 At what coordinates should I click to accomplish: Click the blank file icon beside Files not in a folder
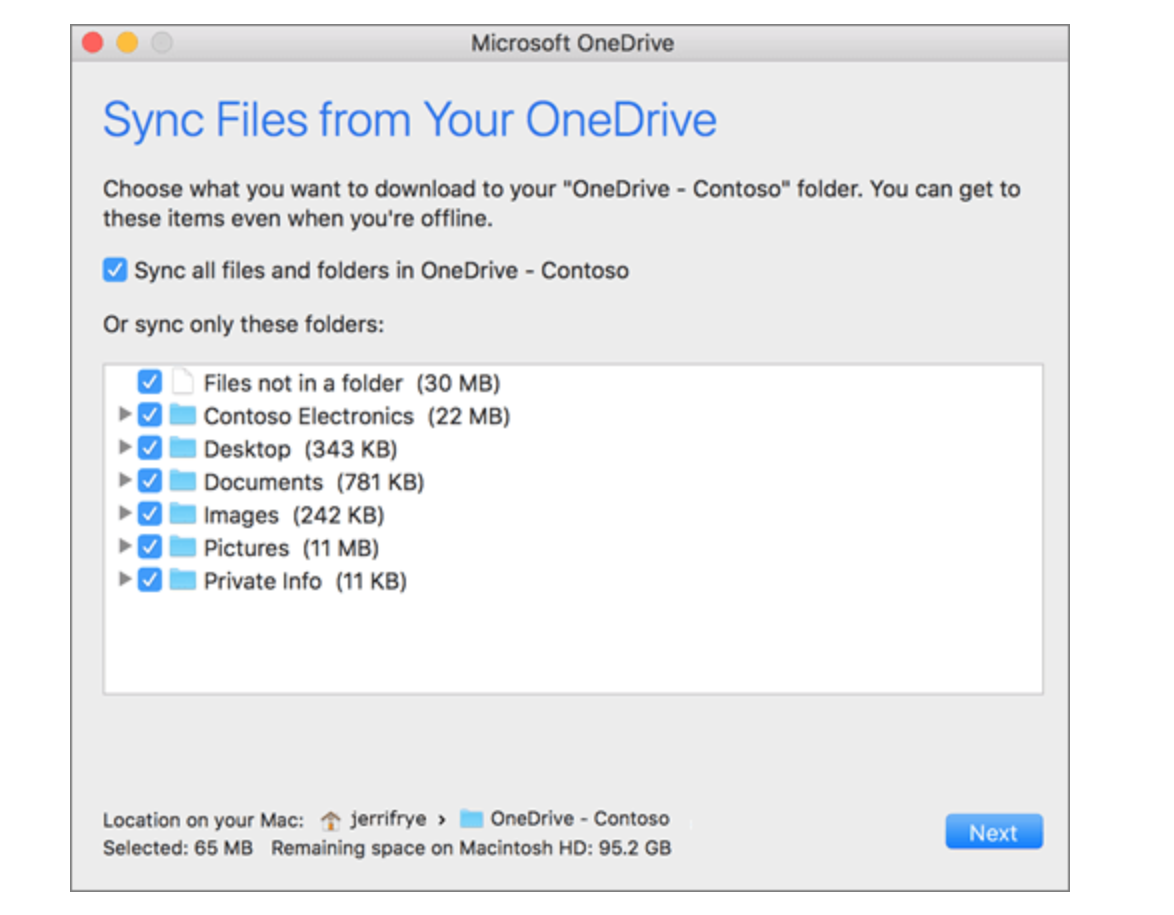[x=183, y=381]
